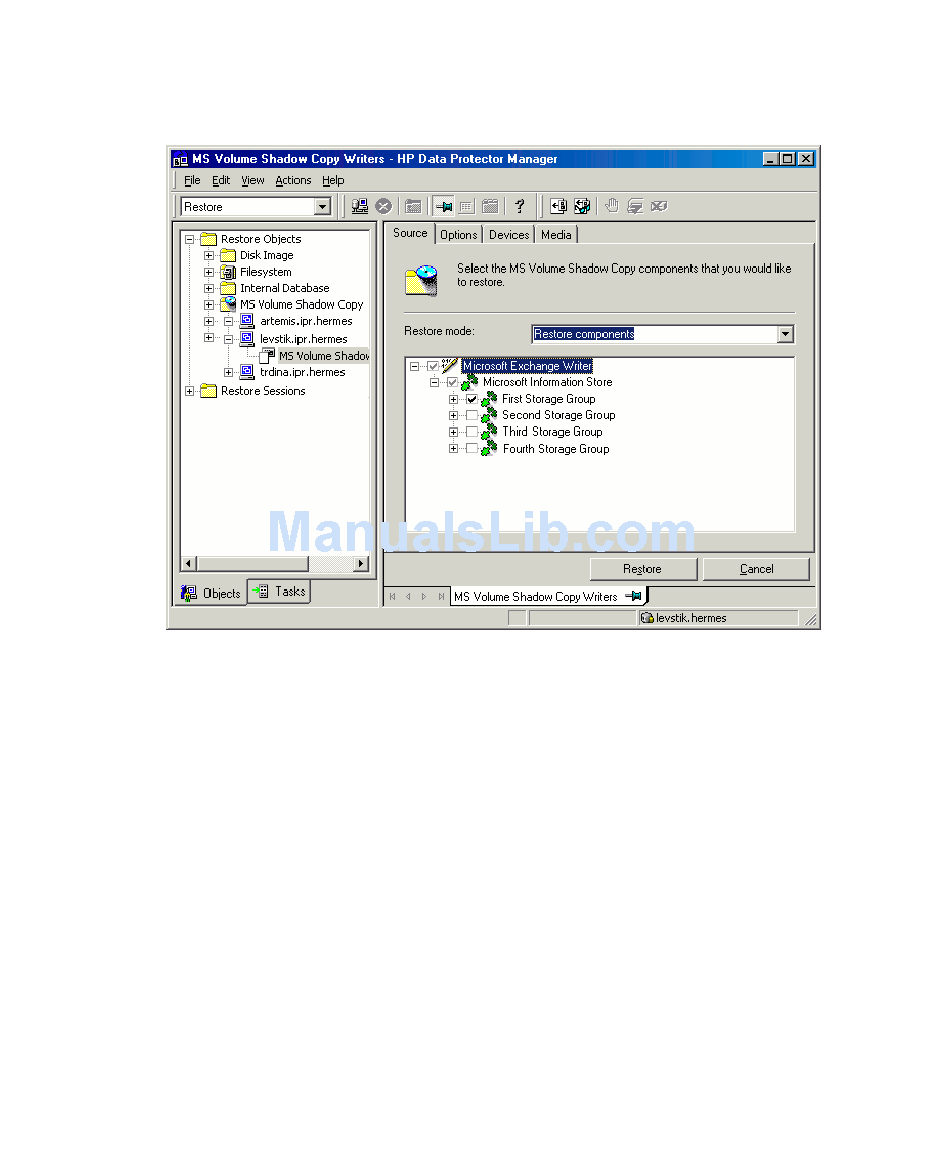
Task: Open the Restore mode dropdown
Action: pyautogui.click(x=785, y=334)
